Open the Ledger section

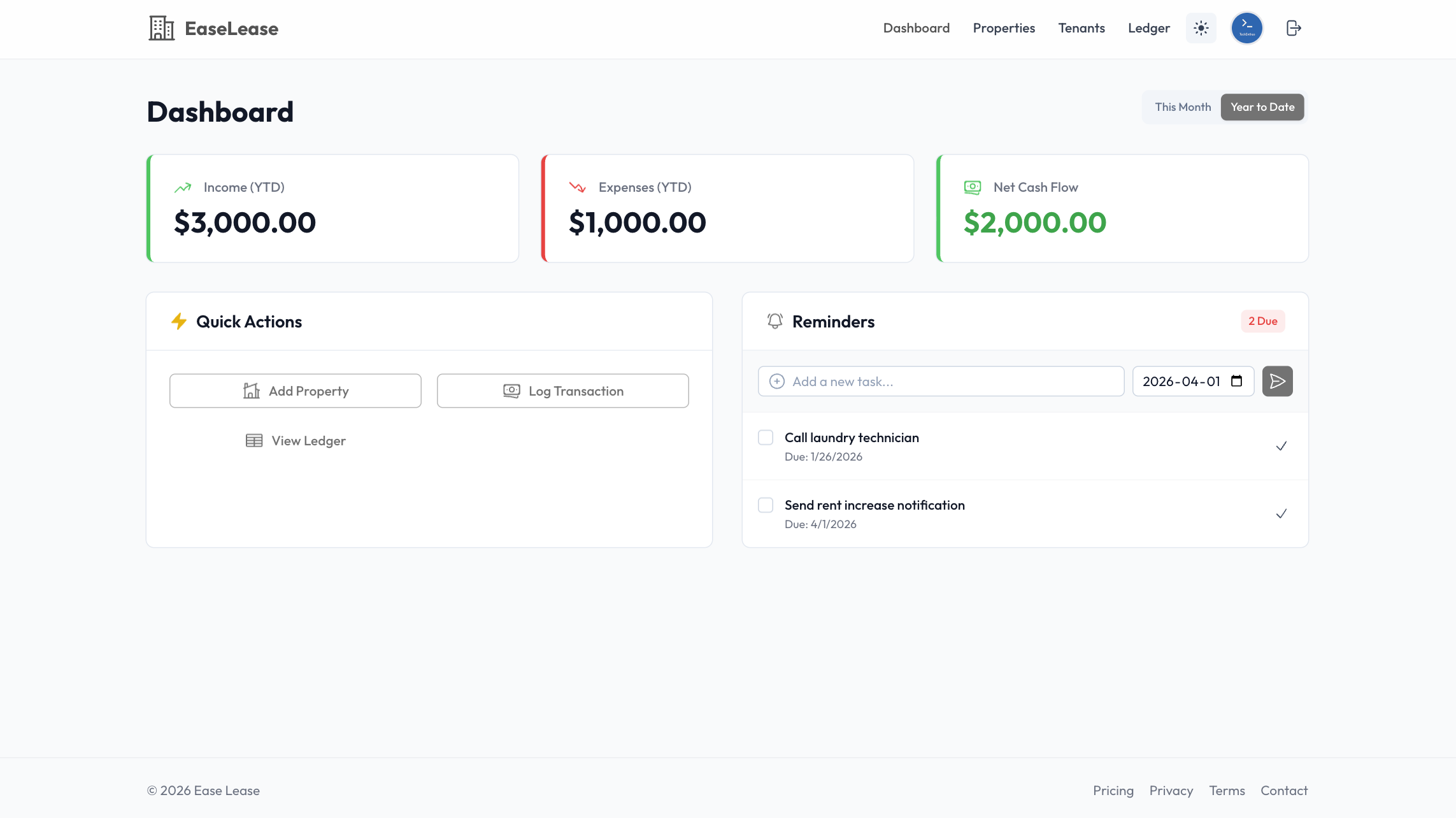pos(1148,28)
